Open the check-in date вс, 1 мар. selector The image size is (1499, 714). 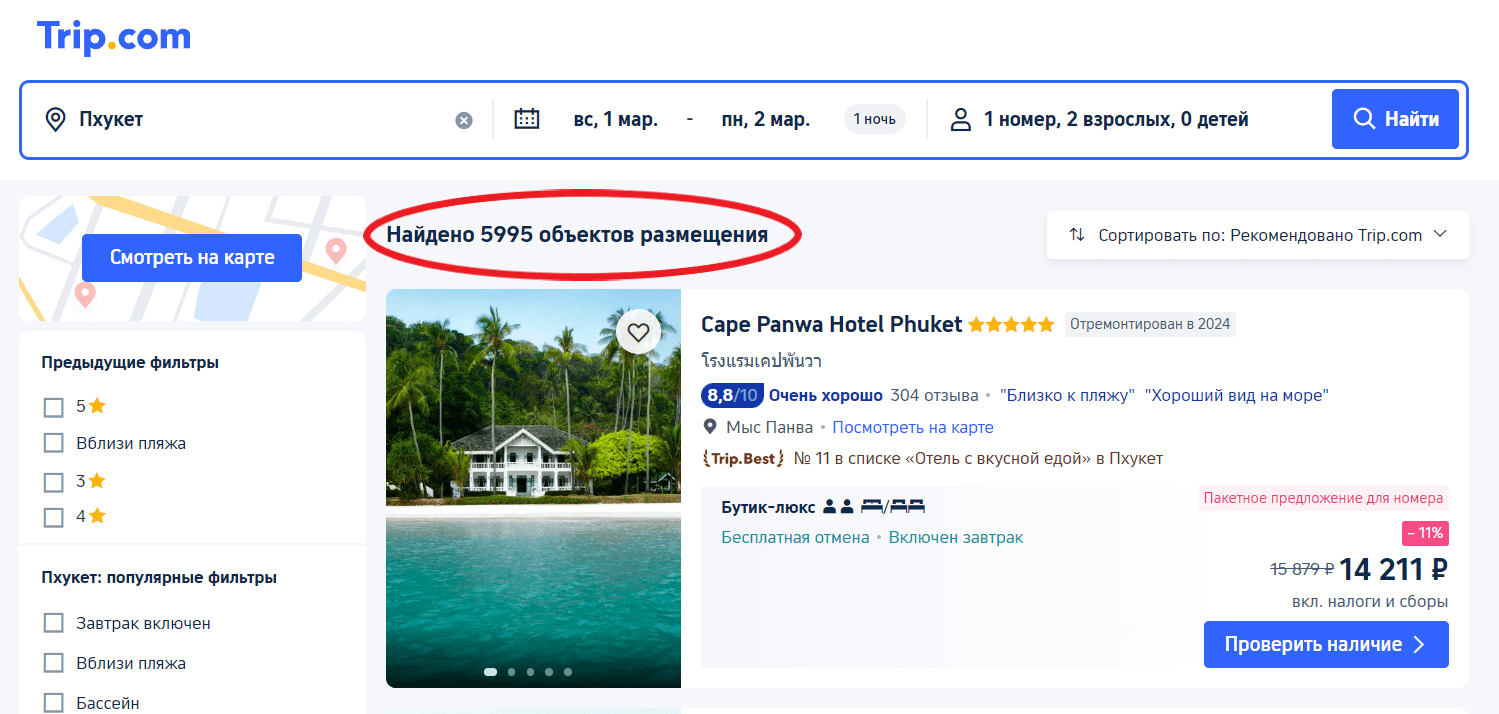(x=619, y=118)
